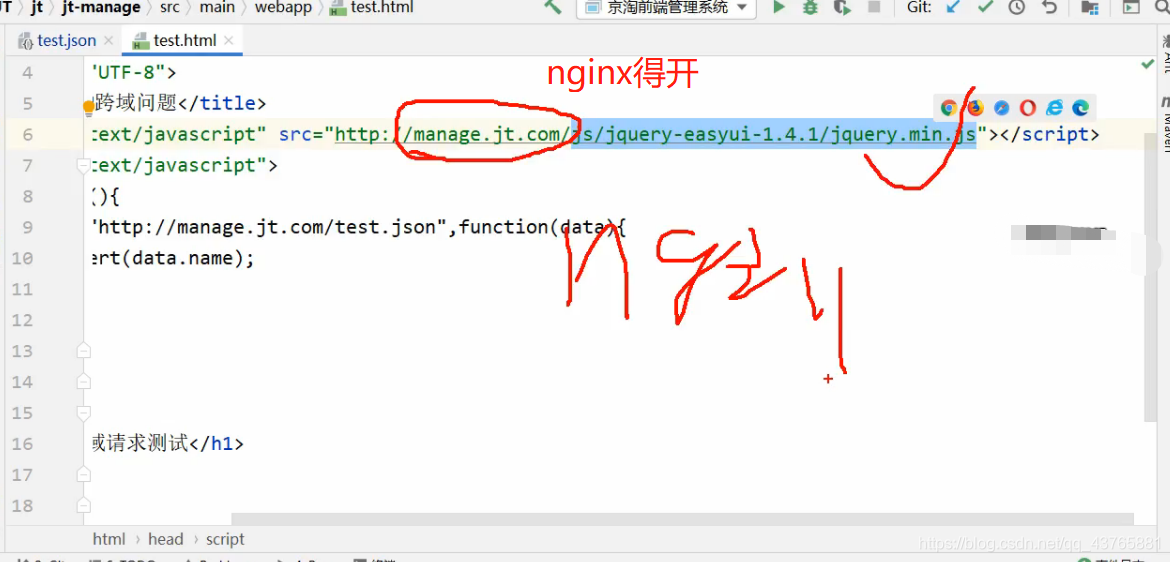Show Git history clock icon
This screenshot has width=1170, height=562.
(1017, 7)
